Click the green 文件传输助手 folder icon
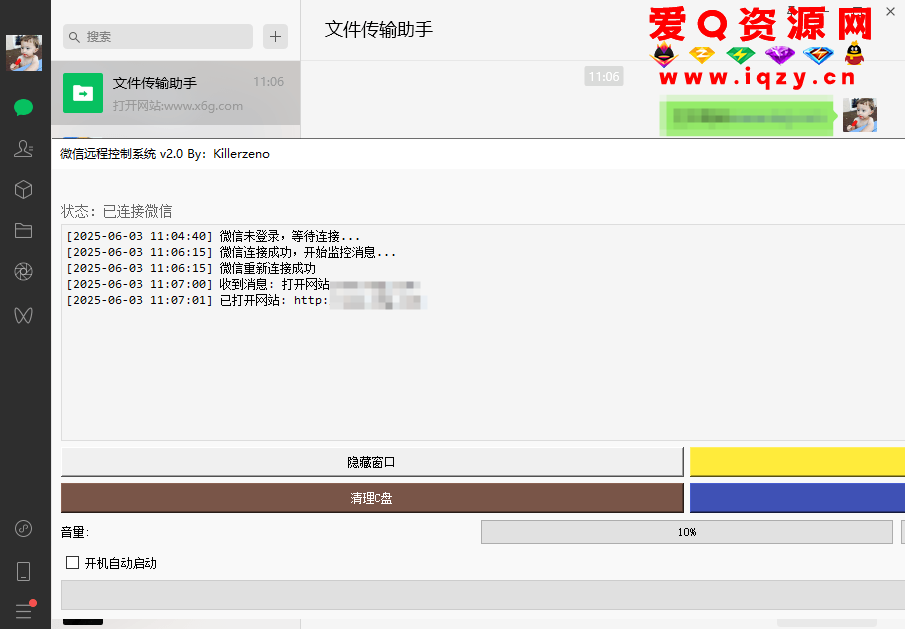905x629 pixels. pyautogui.click(x=83, y=93)
